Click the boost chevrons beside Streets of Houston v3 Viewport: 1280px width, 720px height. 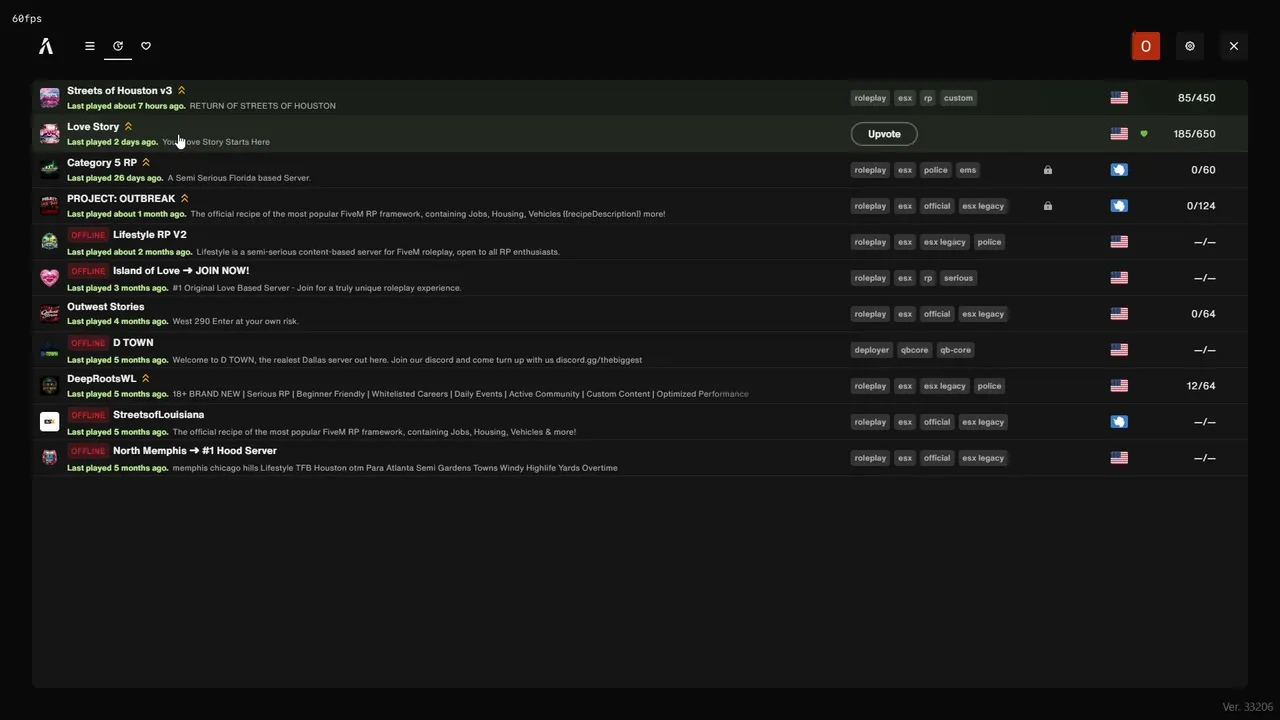point(181,91)
